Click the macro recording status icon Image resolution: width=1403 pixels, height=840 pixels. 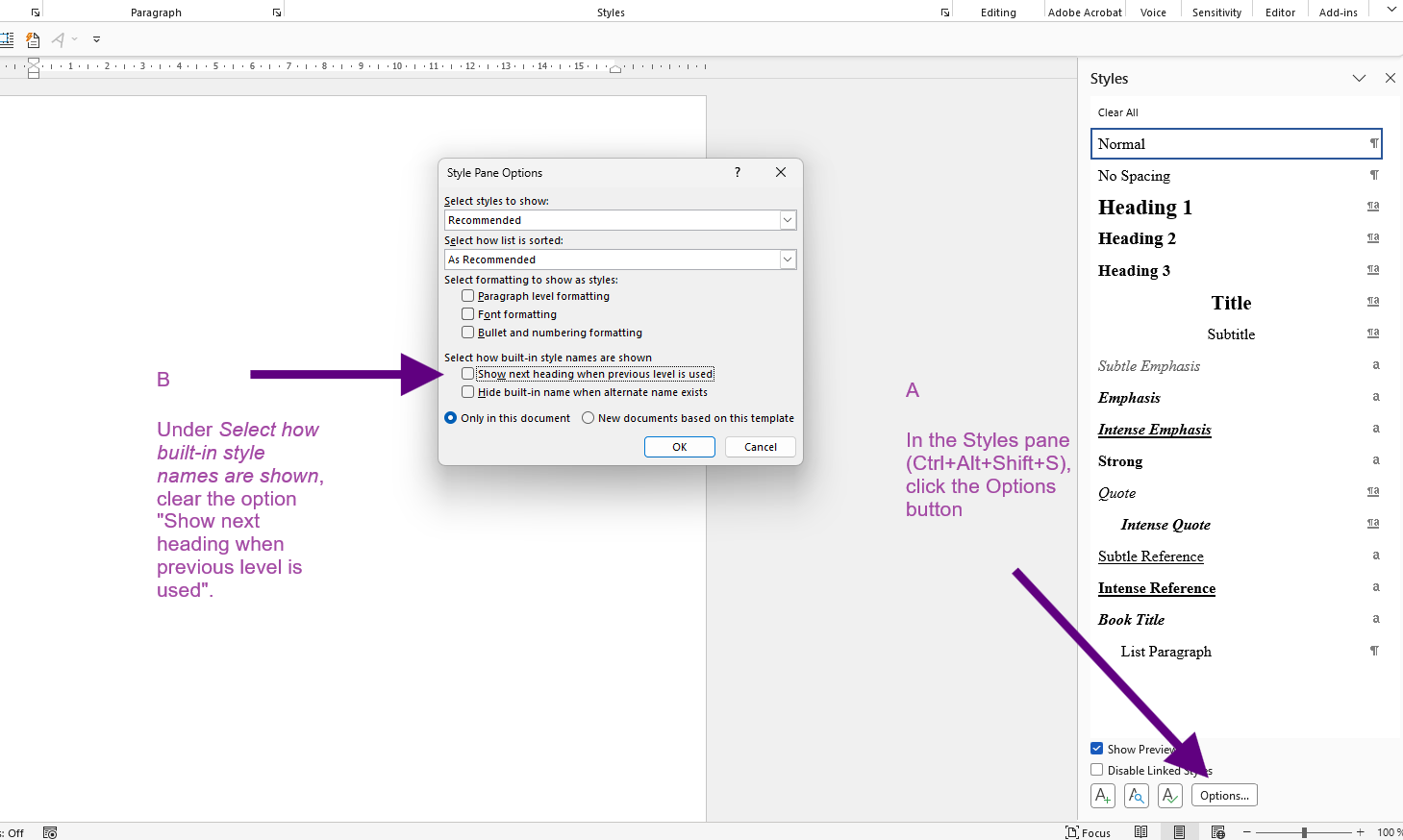coord(50,832)
